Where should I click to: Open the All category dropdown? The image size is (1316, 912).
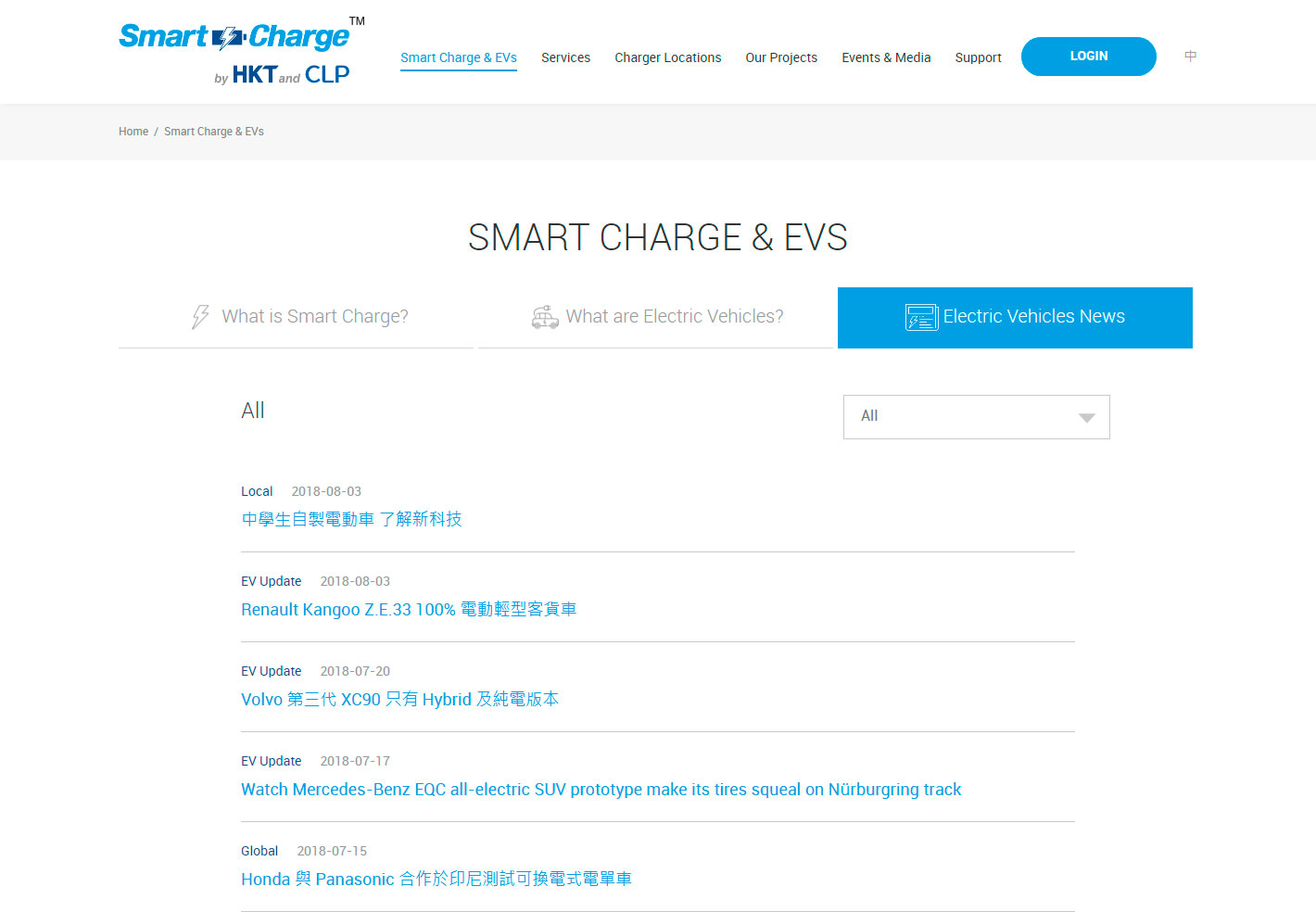point(976,417)
